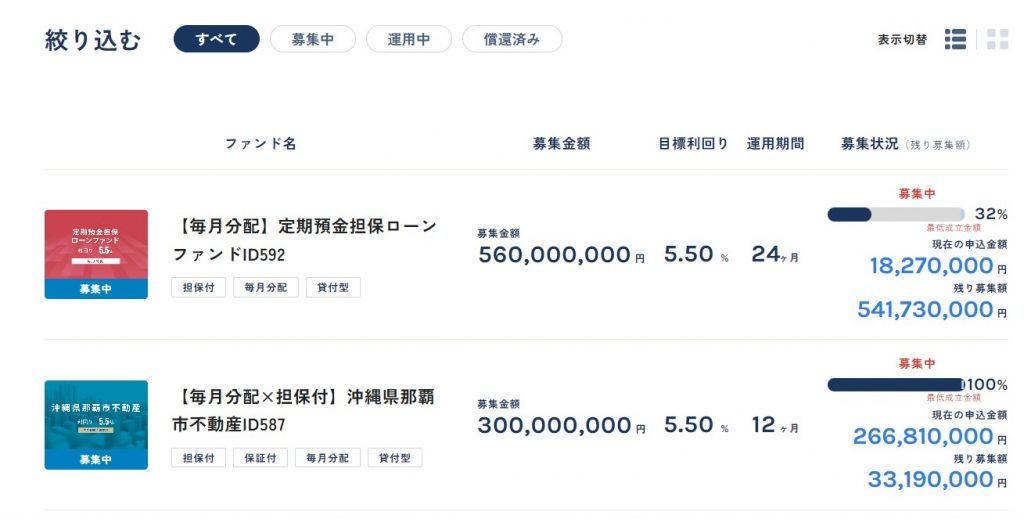Viewport: 1024px width, 519px height.
Task: Filter by 運用中 funds
Action: pos(409,39)
